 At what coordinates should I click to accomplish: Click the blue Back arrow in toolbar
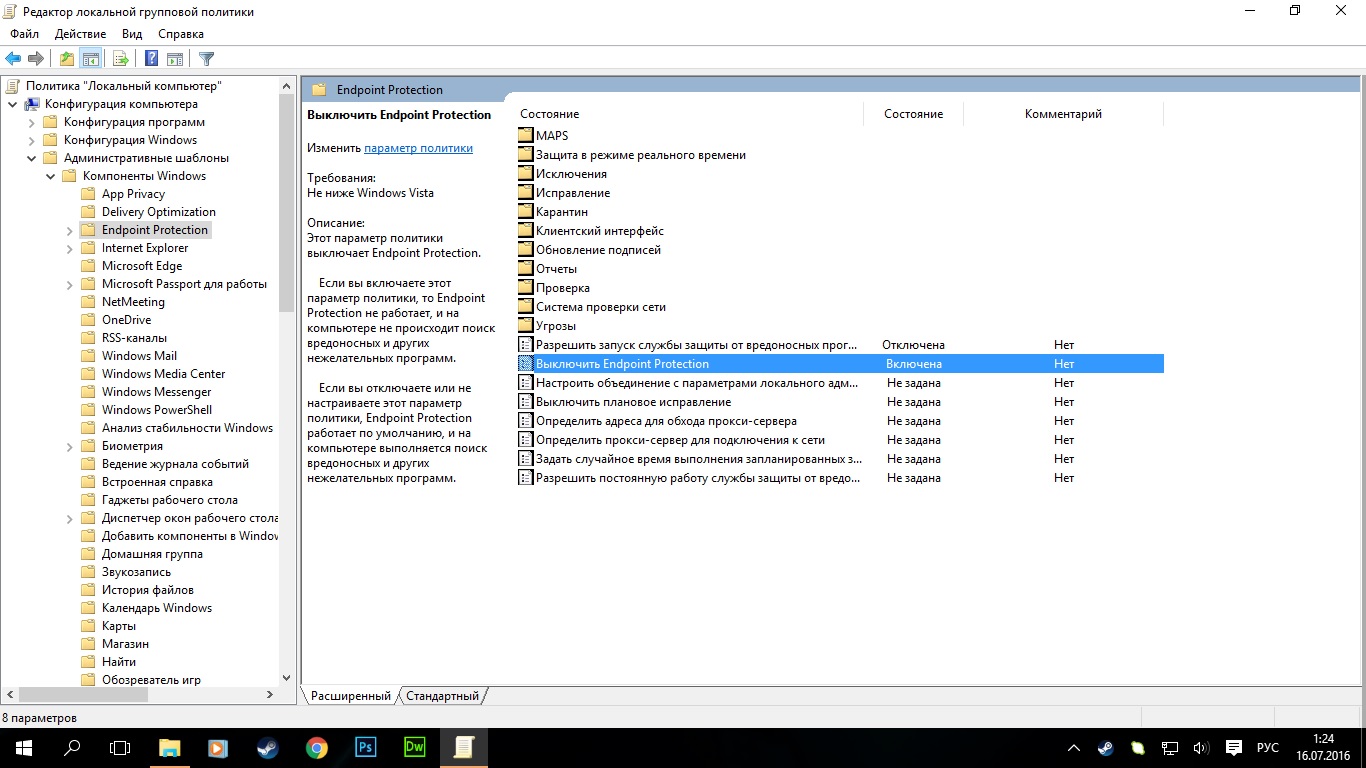tap(13, 59)
